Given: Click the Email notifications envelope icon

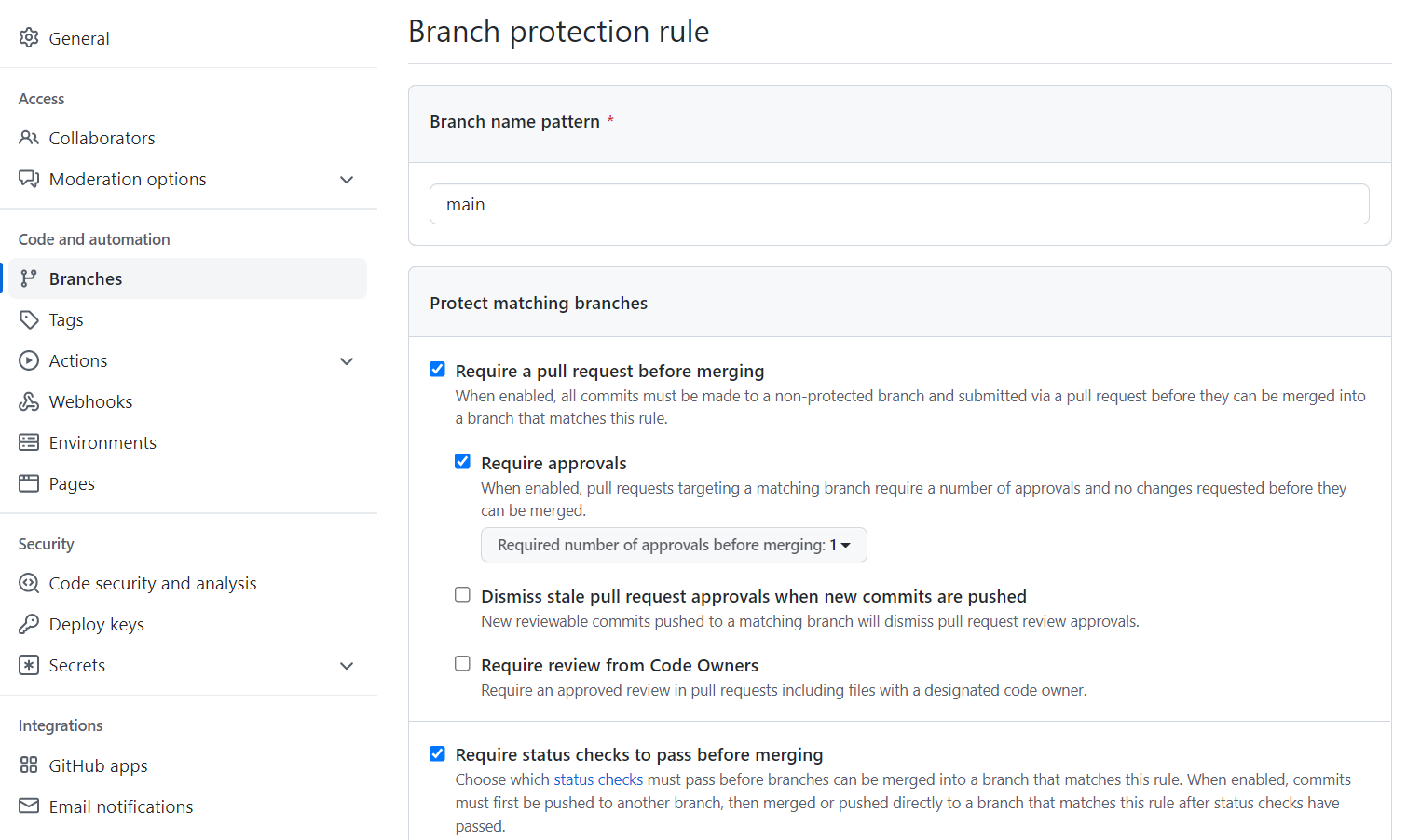Looking at the screenshot, I should click(x=29, y=806).
